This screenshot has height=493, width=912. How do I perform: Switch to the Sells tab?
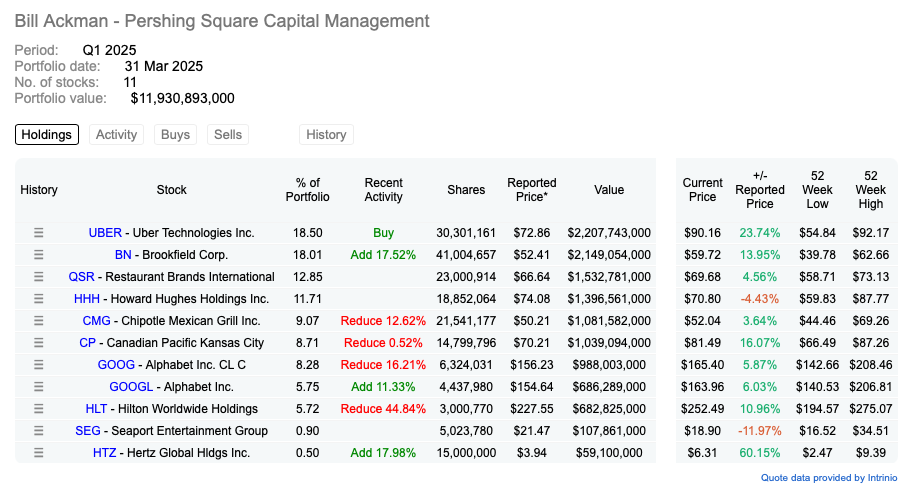228,134
